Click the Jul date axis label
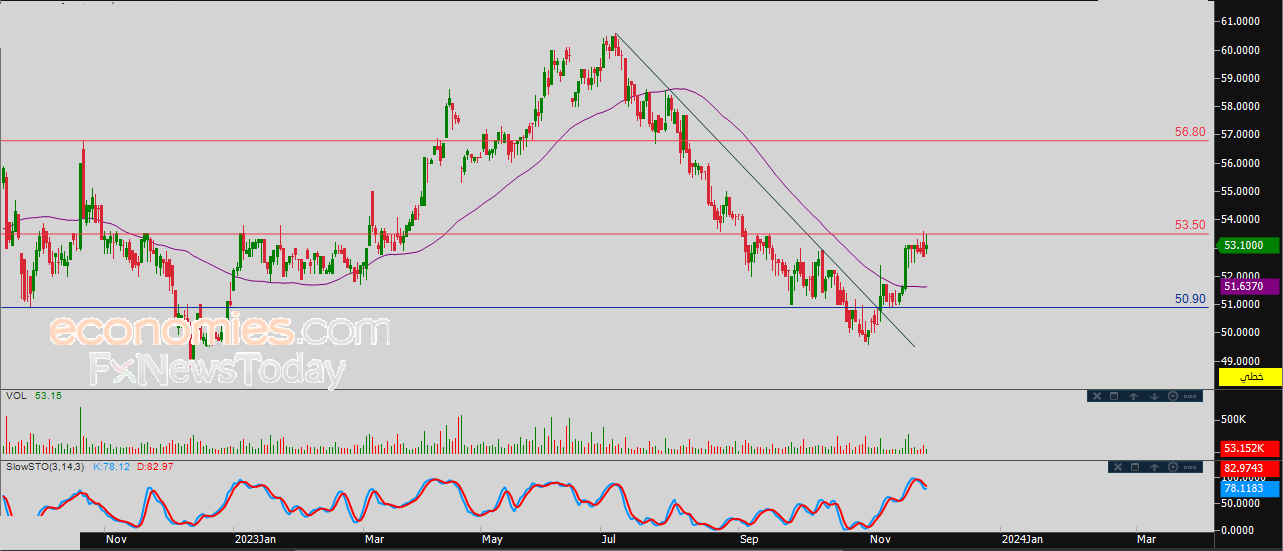The image size is (1283, 551). click(608, 539)
